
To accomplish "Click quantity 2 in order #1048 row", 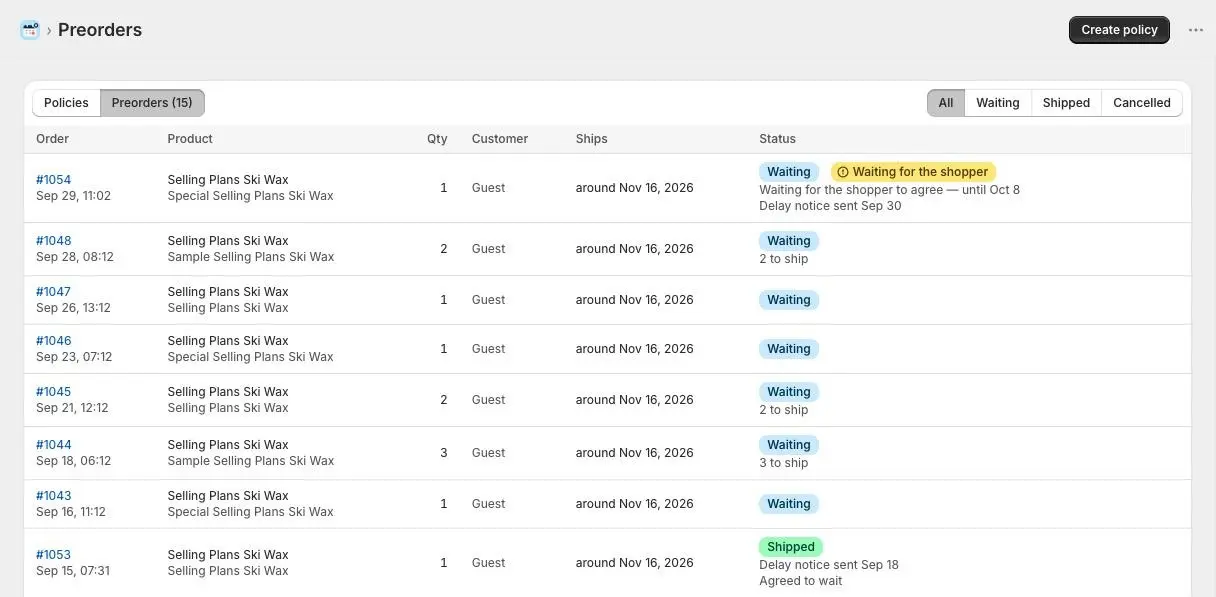I will [444, 249].
